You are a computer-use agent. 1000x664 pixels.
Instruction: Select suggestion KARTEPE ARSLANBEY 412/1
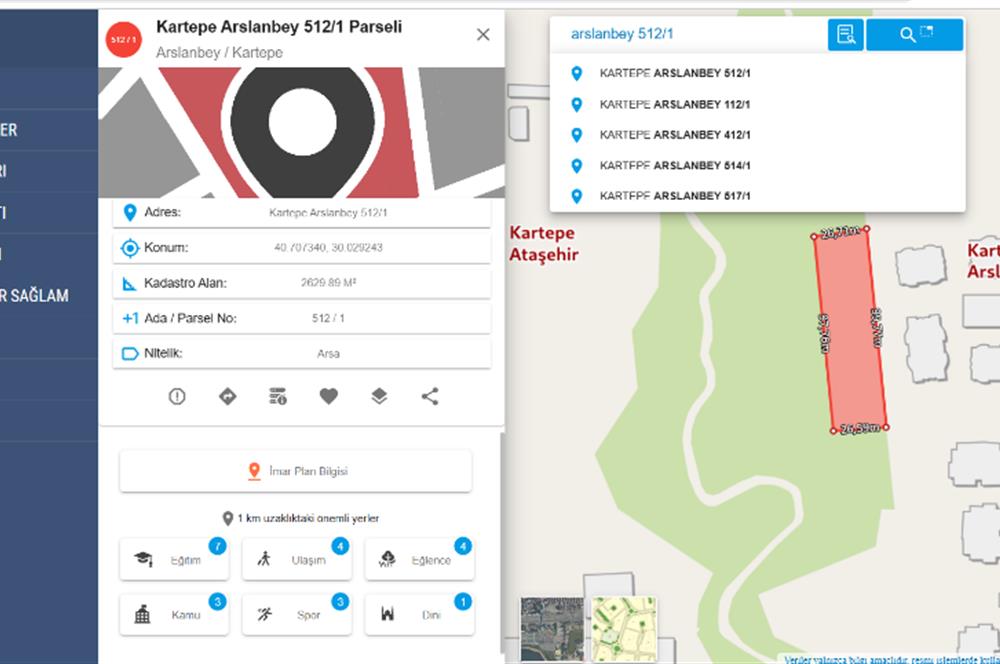pyautogui.click(x=758, y=135)
